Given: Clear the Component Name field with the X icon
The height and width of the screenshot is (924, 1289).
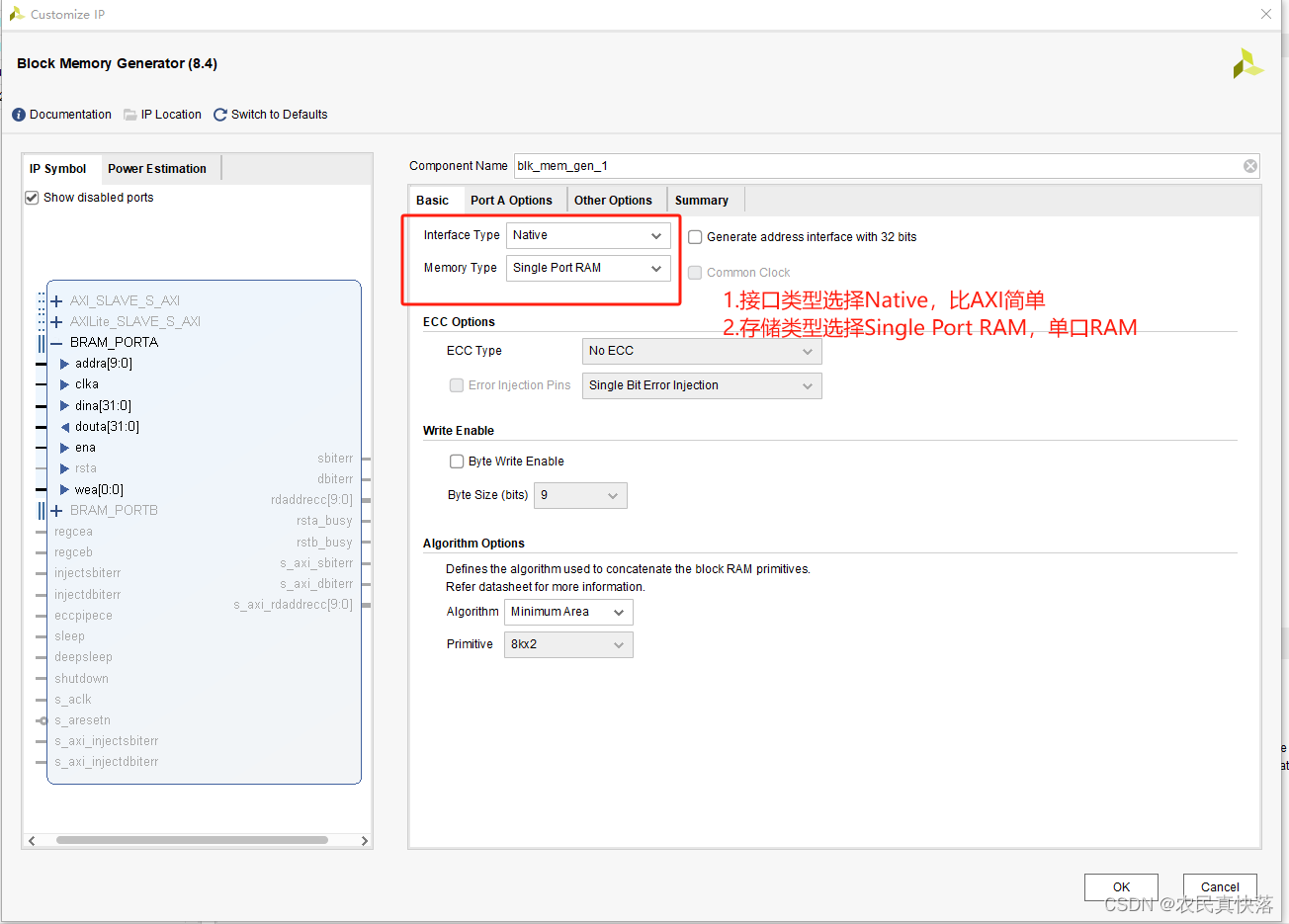Looking at the screenshot, I should click(1250, 166).
